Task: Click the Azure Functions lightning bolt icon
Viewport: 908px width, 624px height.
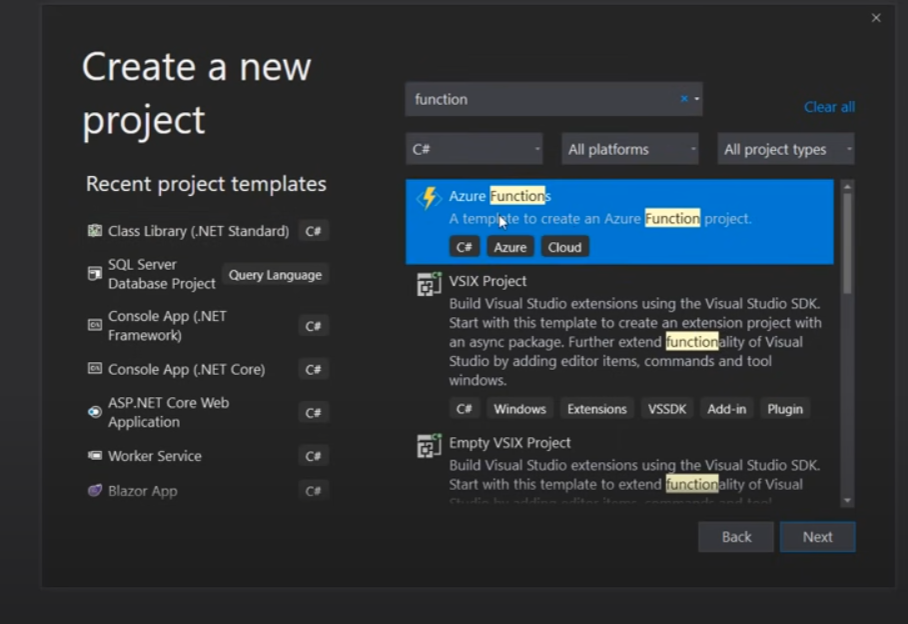Action: tap(429, 198)
